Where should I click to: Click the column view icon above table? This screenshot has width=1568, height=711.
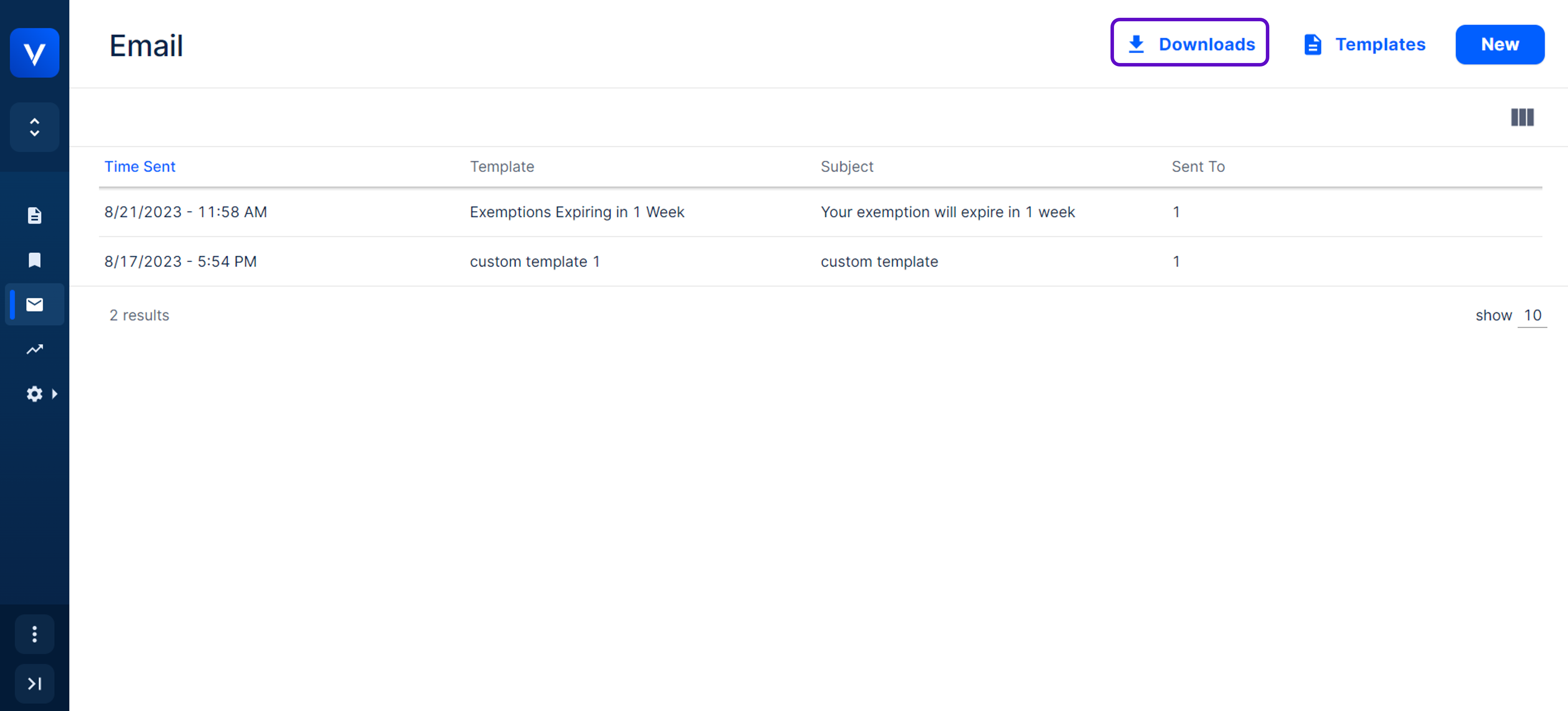click(1522, 117)
